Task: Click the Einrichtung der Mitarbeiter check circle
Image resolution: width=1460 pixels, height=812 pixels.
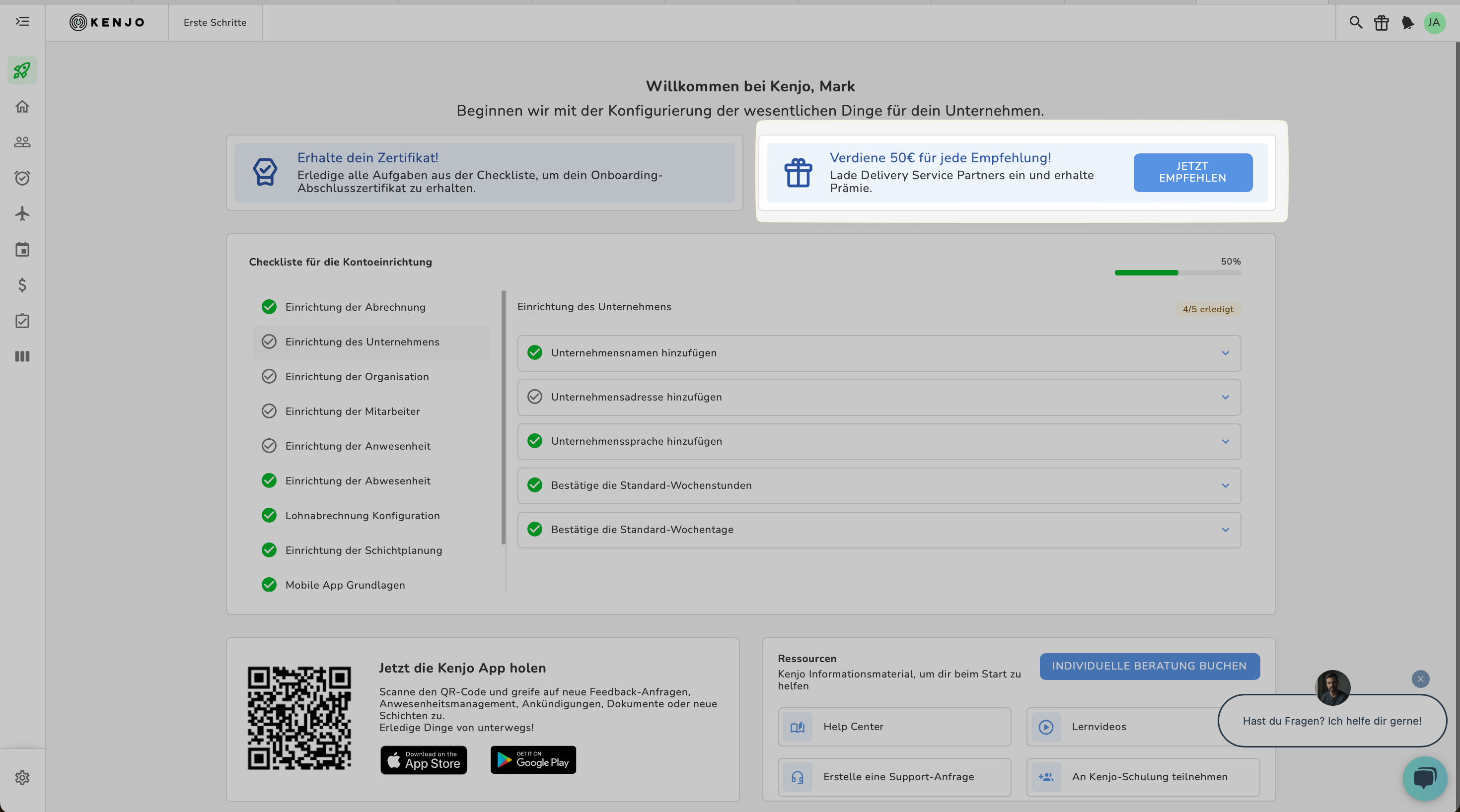Action: click(269, 411)
